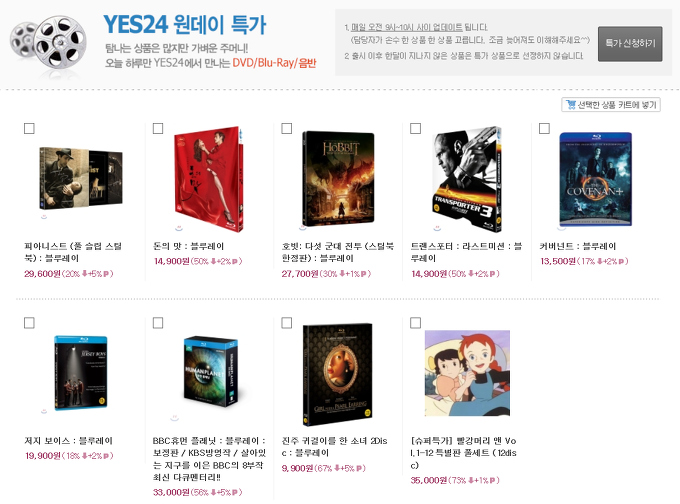The height and width of the screenshot is (504, 680).
Task: Click the cart icon on add-to-cart button
Action: tap(571, 105)
